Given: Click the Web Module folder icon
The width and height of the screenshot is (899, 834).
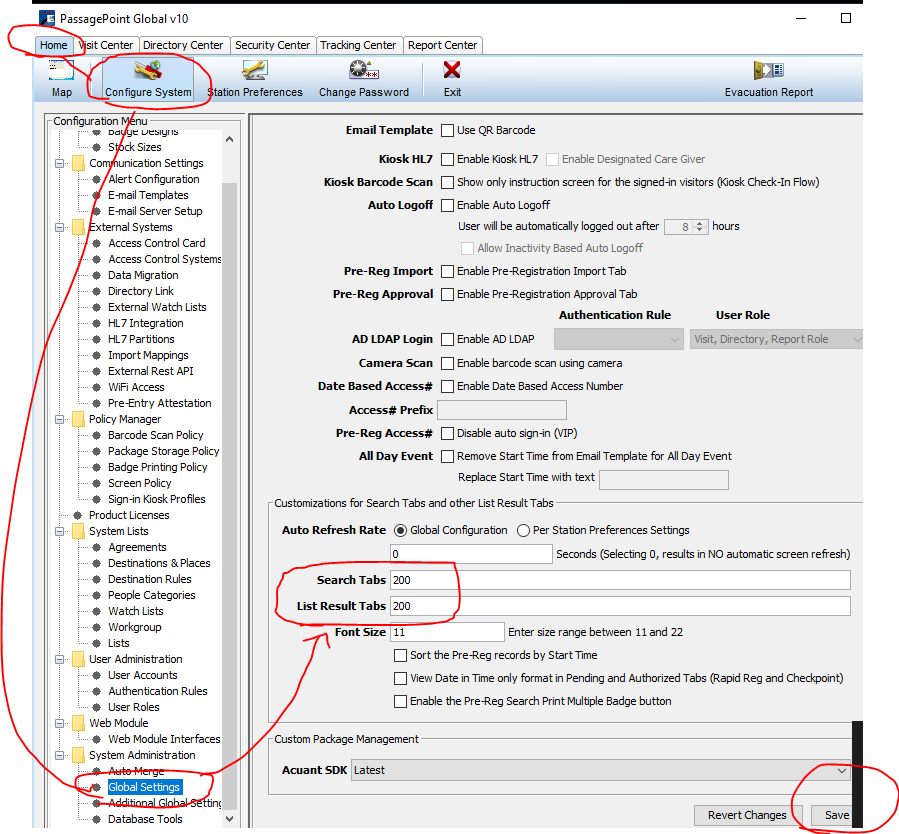Looking at the screenshot, I should click(x=79, y=723).
